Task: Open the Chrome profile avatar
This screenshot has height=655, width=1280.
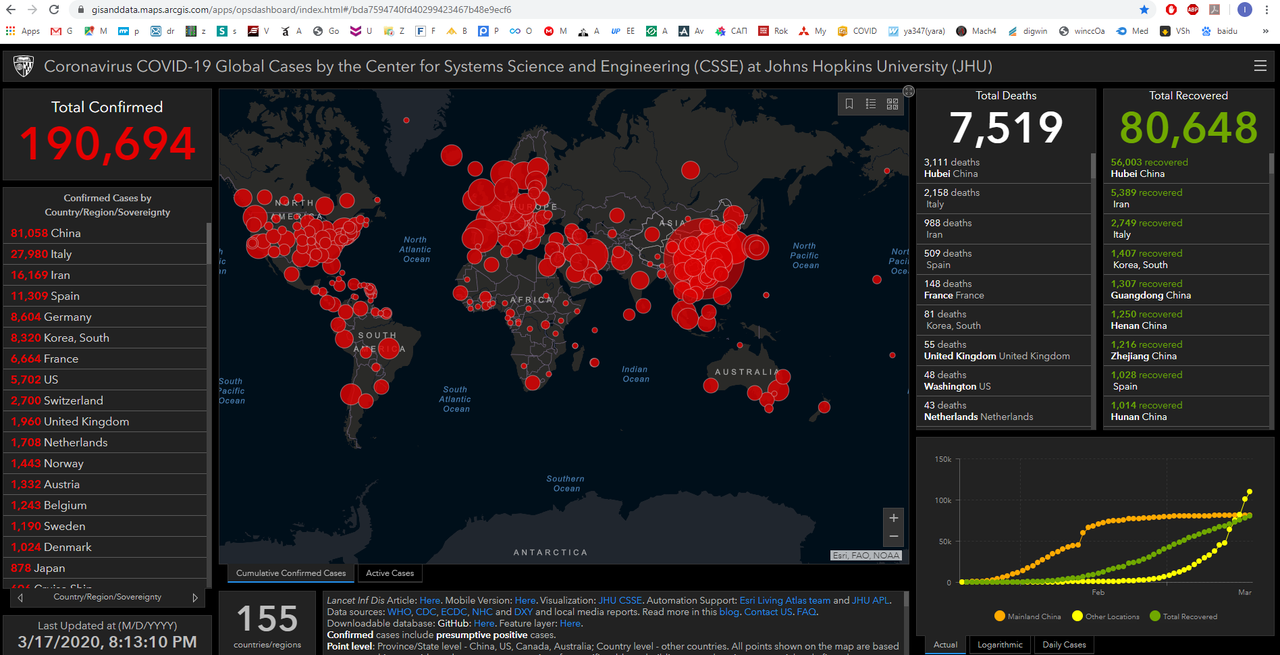Action: [x=1244, y=9]
